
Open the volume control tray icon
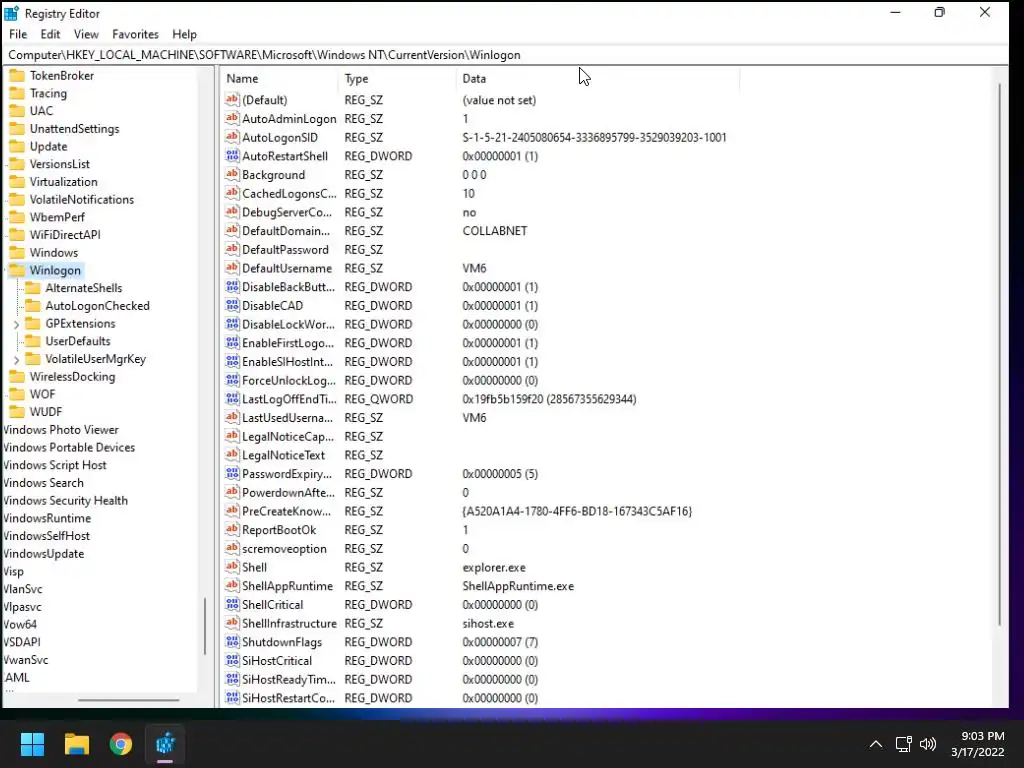pos(927,744)
